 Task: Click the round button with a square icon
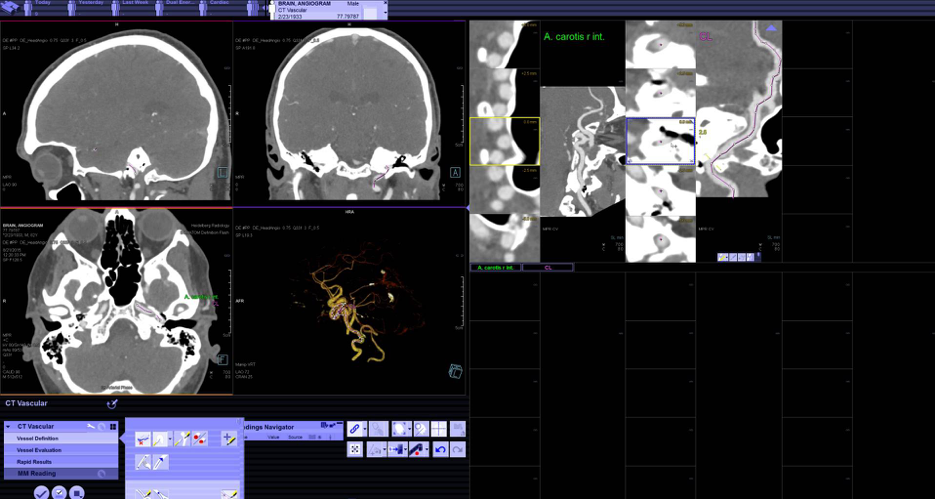coord(77,492)
